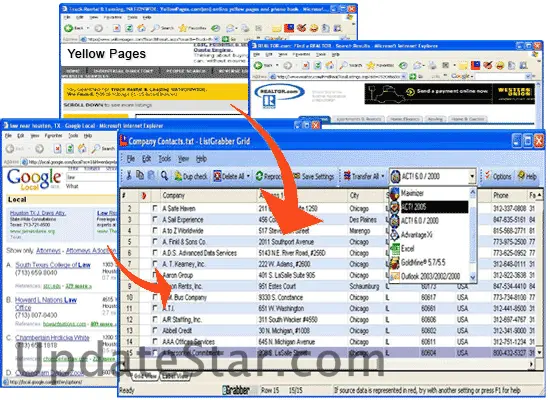Image resolution: width=550 pixels, height=400 pixels.
Task: Open the Help menu in ListGrabber Grid
Action: coord(201,159)
